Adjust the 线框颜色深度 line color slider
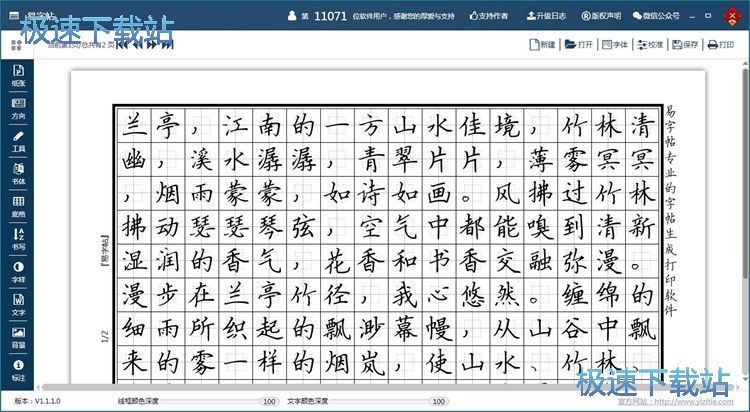750x412 pixels. point(221,401)
